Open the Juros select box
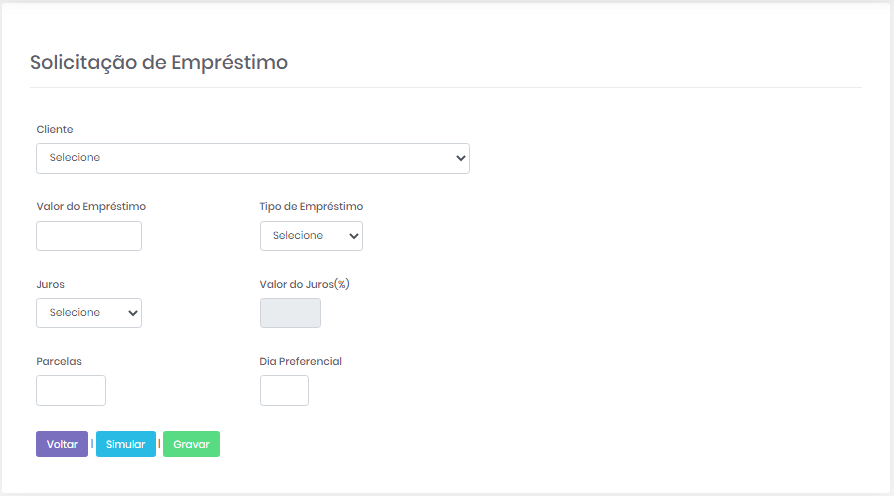The height and width of the screenshot is (496, 894). coord(89,313)
